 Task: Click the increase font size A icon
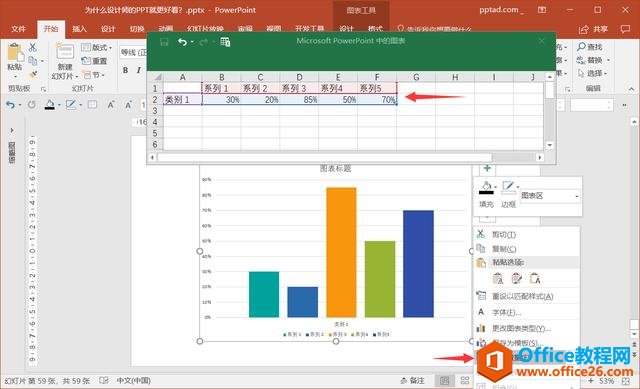(x=111, y=105)
